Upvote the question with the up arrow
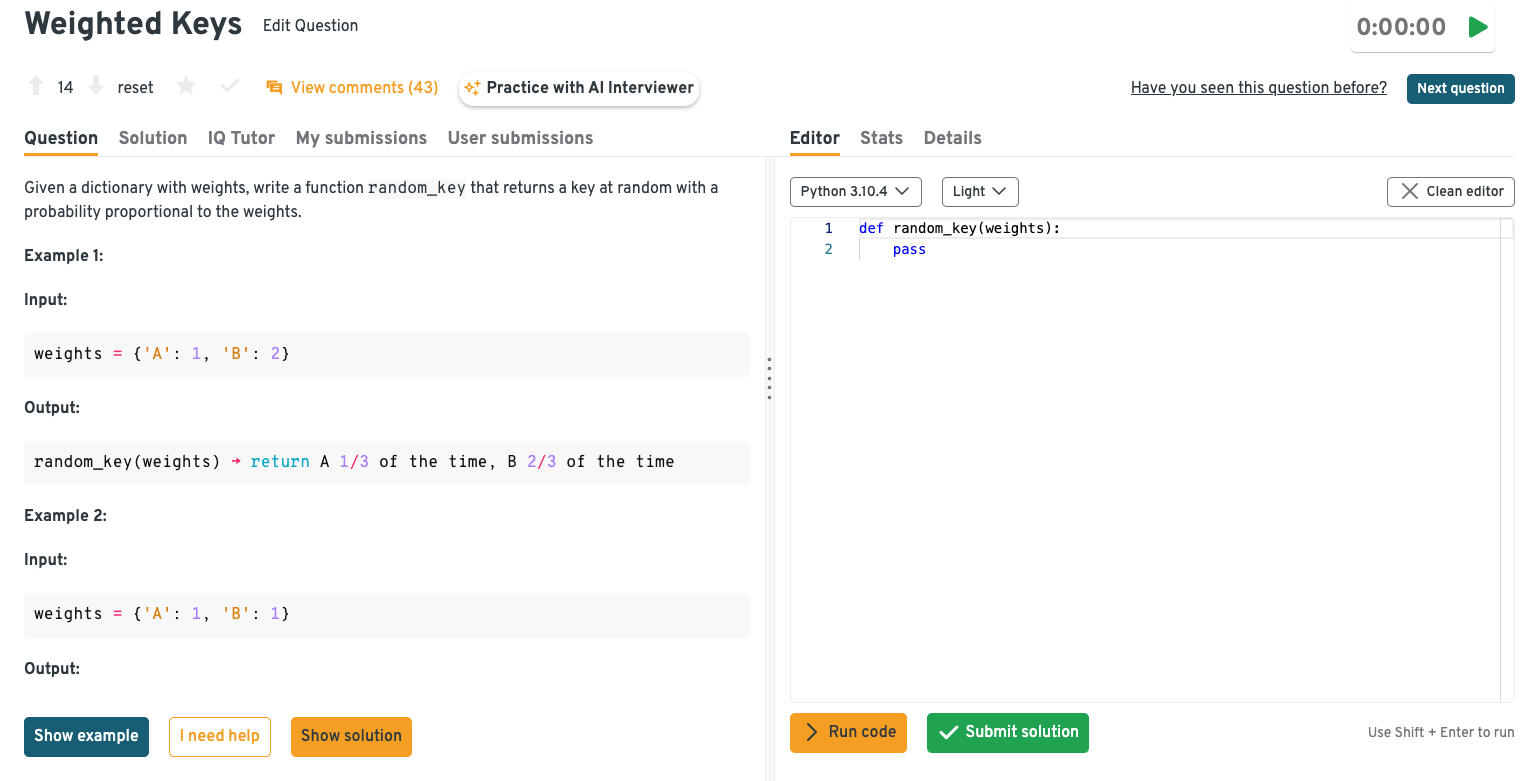This screenshot has width=1535, height=781. point(36,87)
